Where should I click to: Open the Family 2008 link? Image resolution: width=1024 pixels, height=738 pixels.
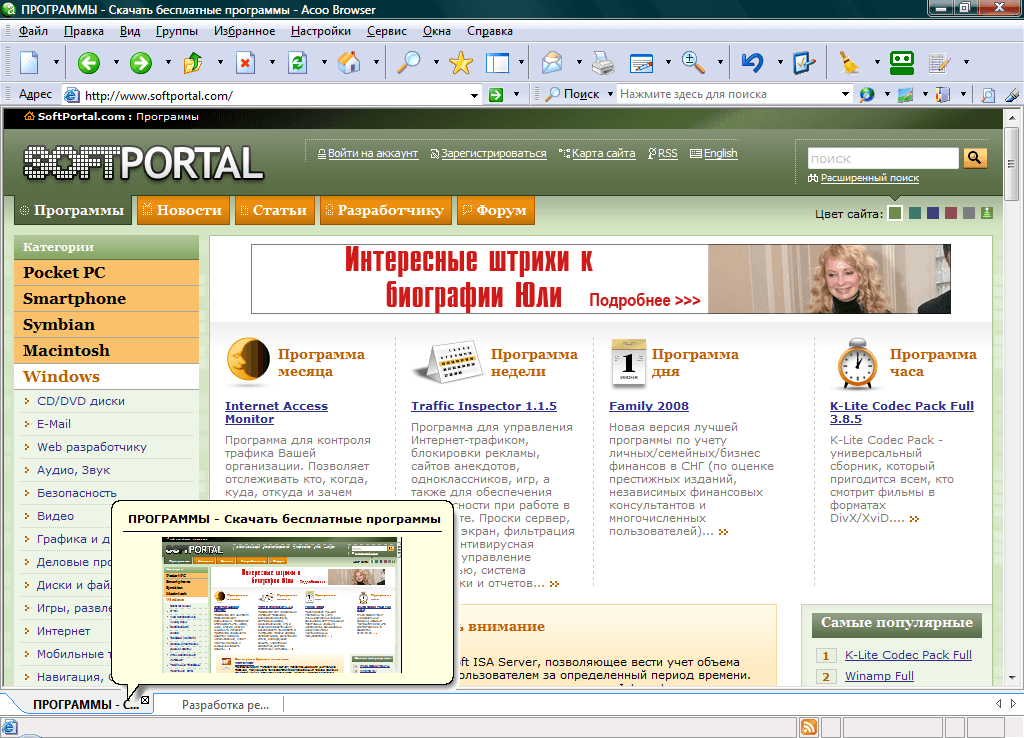pyautogui.click(x=649, y=406)
